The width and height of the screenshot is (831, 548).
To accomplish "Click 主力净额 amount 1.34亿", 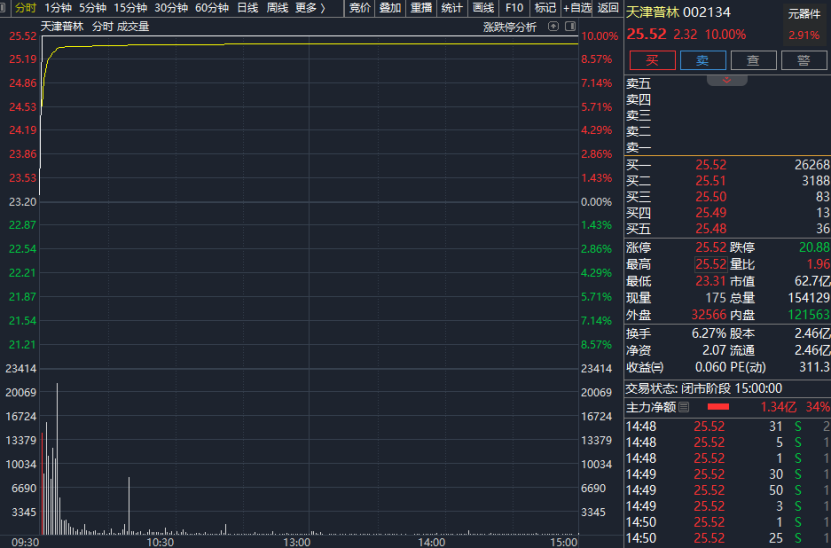I will click(779, 407).
